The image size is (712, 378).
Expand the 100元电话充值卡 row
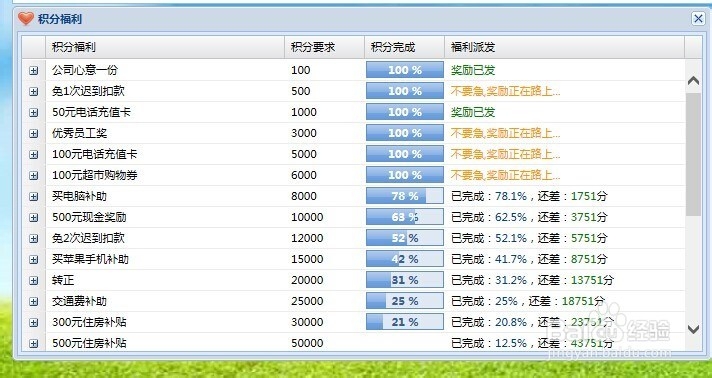click(x=34, y=154)
